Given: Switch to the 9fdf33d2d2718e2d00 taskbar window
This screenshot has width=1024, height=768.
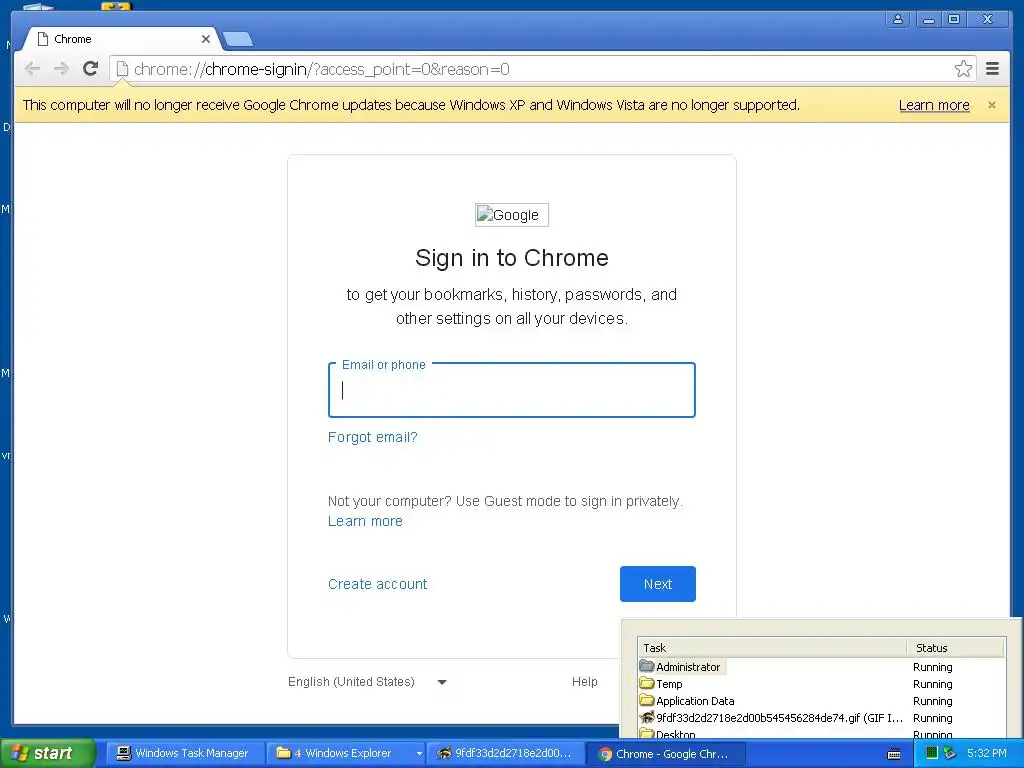Looking at the screenshot, I should click(x=505, y=753).
